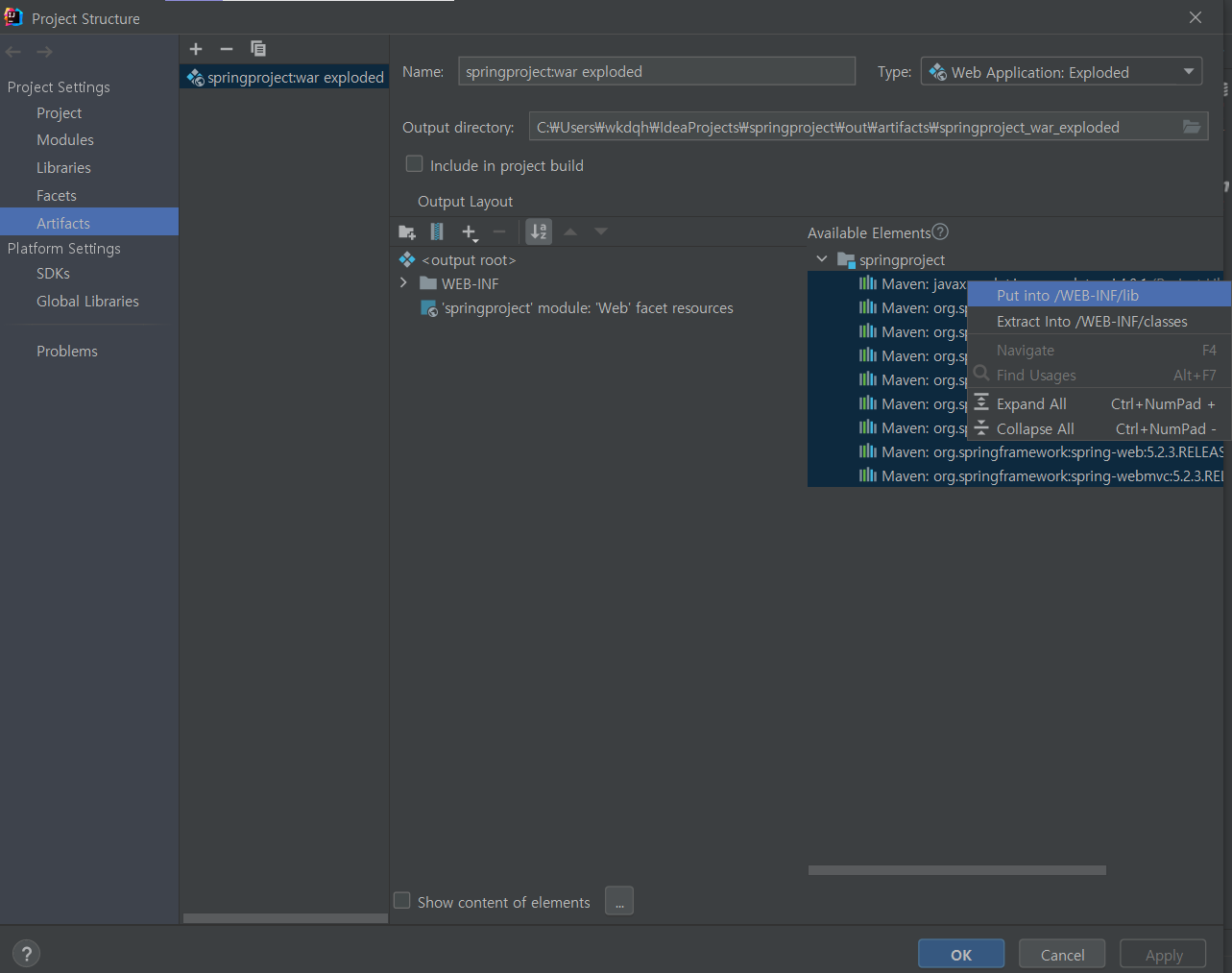
Task: Click the Available Elements help icon
Action: 941,231
